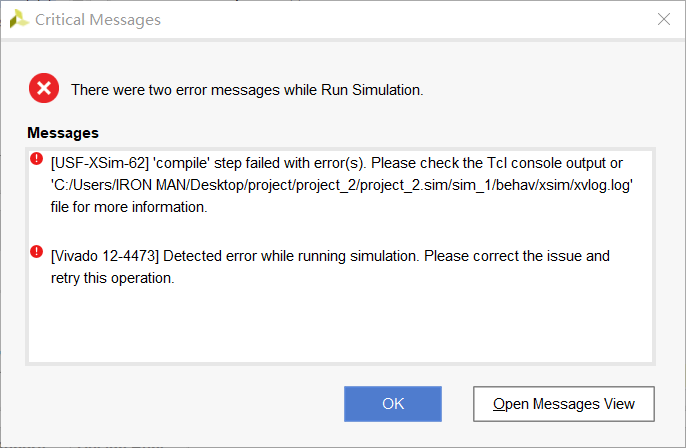Click the empty area of the messages list

tap(340, 325)
